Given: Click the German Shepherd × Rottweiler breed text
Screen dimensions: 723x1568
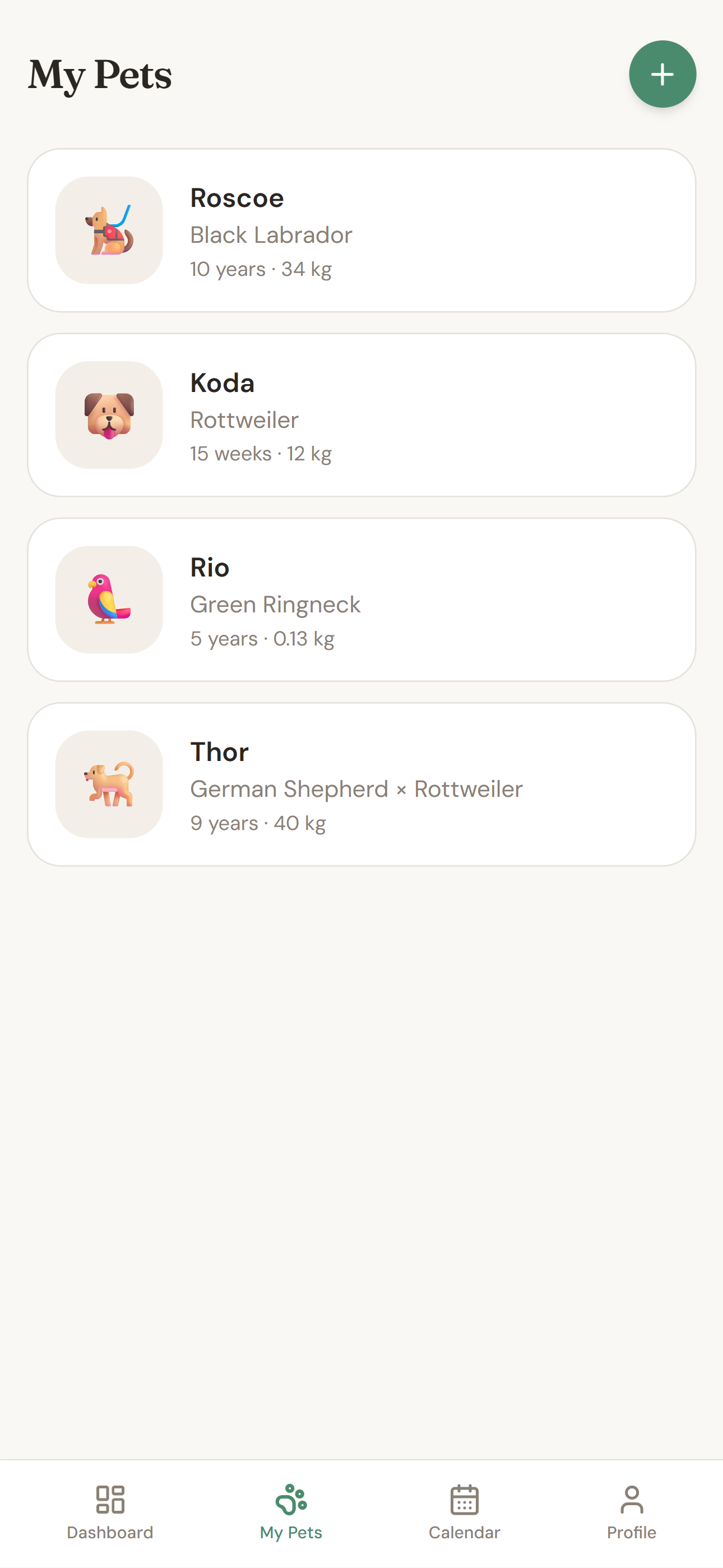Looking at the screenshot, I should point(356,789).
